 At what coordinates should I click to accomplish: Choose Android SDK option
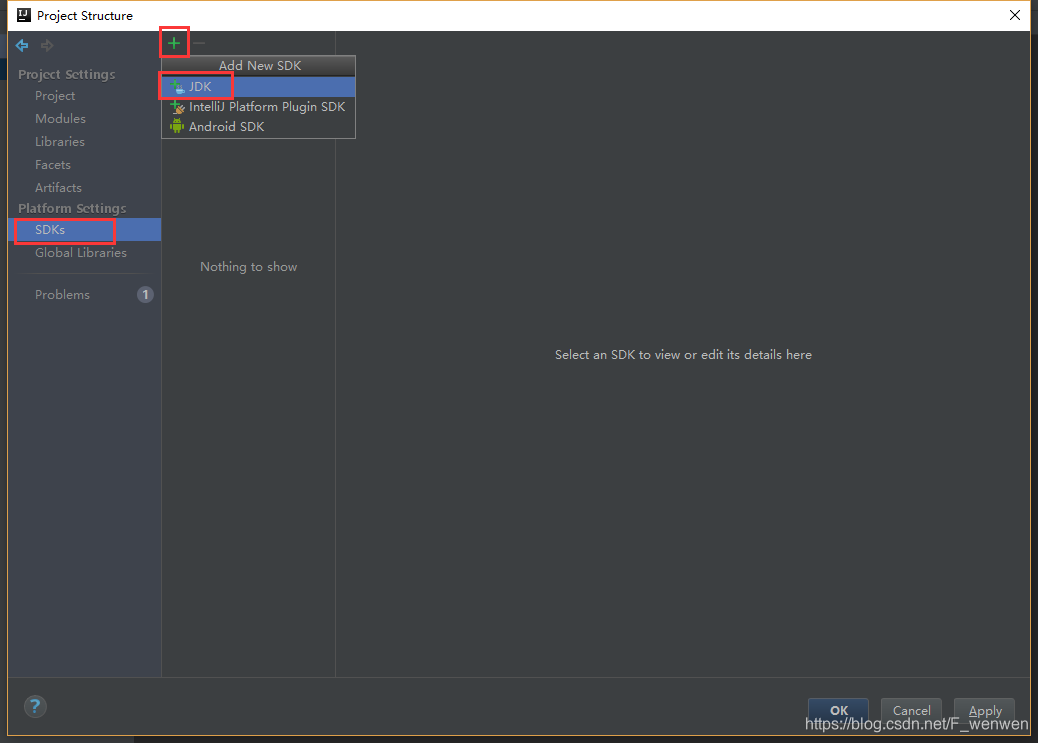point(259,126)
